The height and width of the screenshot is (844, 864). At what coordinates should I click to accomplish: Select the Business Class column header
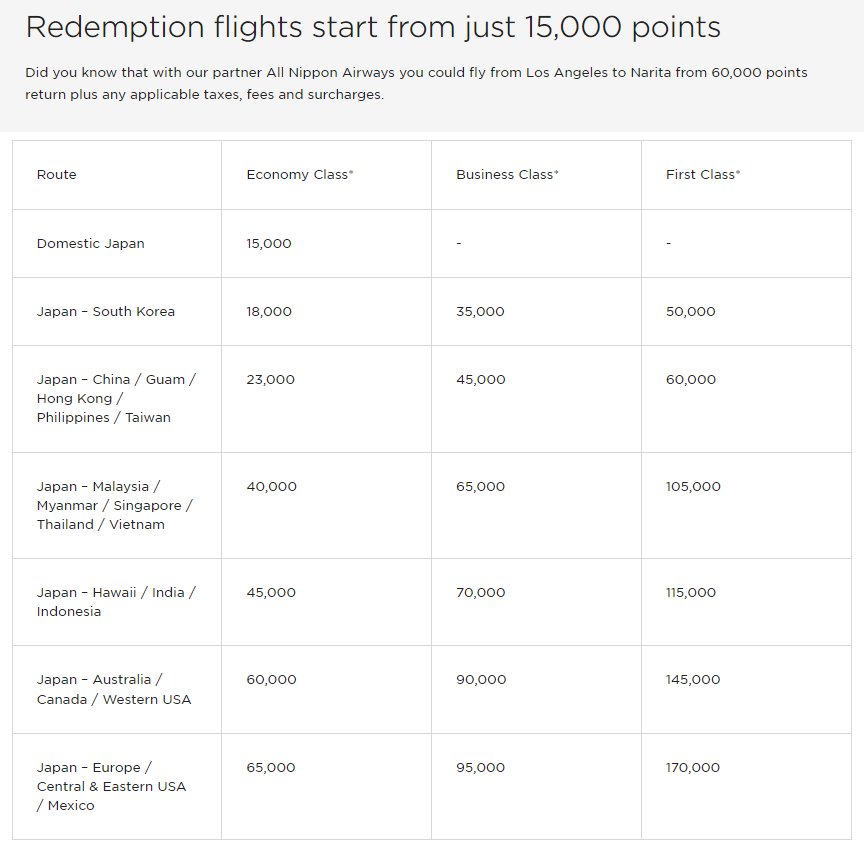click(x=507, y=175)
